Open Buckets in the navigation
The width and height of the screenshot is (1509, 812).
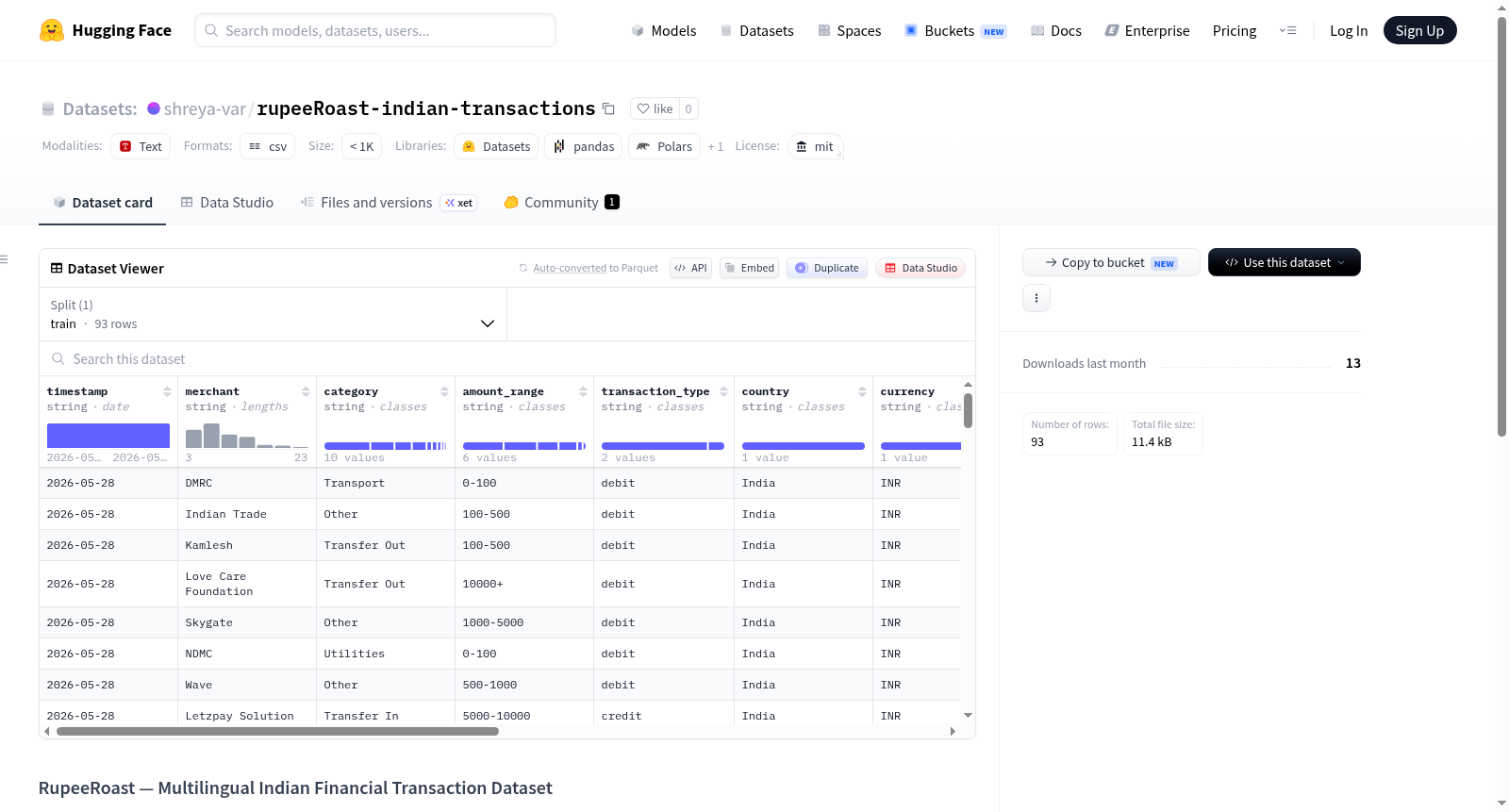click(x=955, y=30)
